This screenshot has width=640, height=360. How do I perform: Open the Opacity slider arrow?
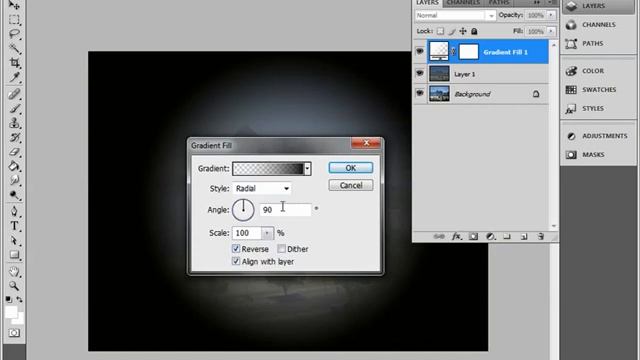point(551,15)
